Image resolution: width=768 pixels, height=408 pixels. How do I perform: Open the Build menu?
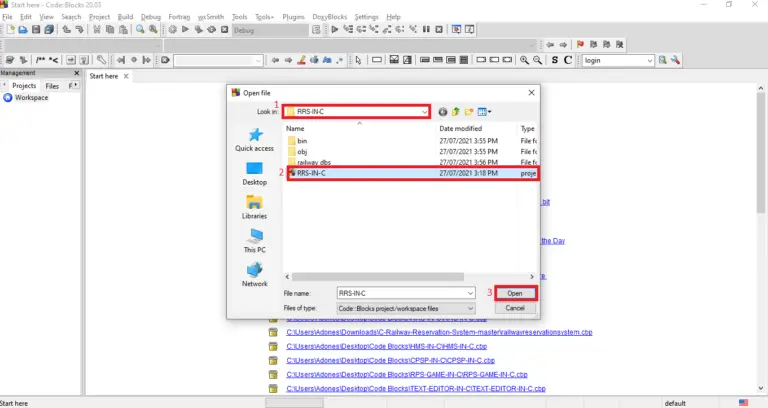125,17
